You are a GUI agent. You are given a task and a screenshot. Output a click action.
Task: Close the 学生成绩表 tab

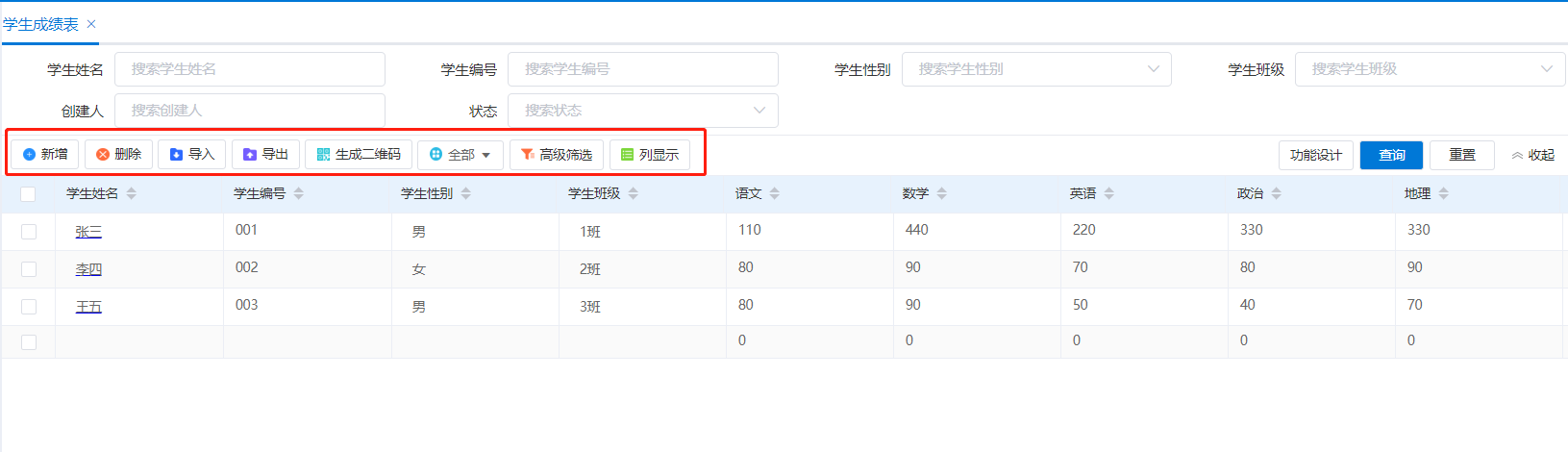click(x=91, y=24)
